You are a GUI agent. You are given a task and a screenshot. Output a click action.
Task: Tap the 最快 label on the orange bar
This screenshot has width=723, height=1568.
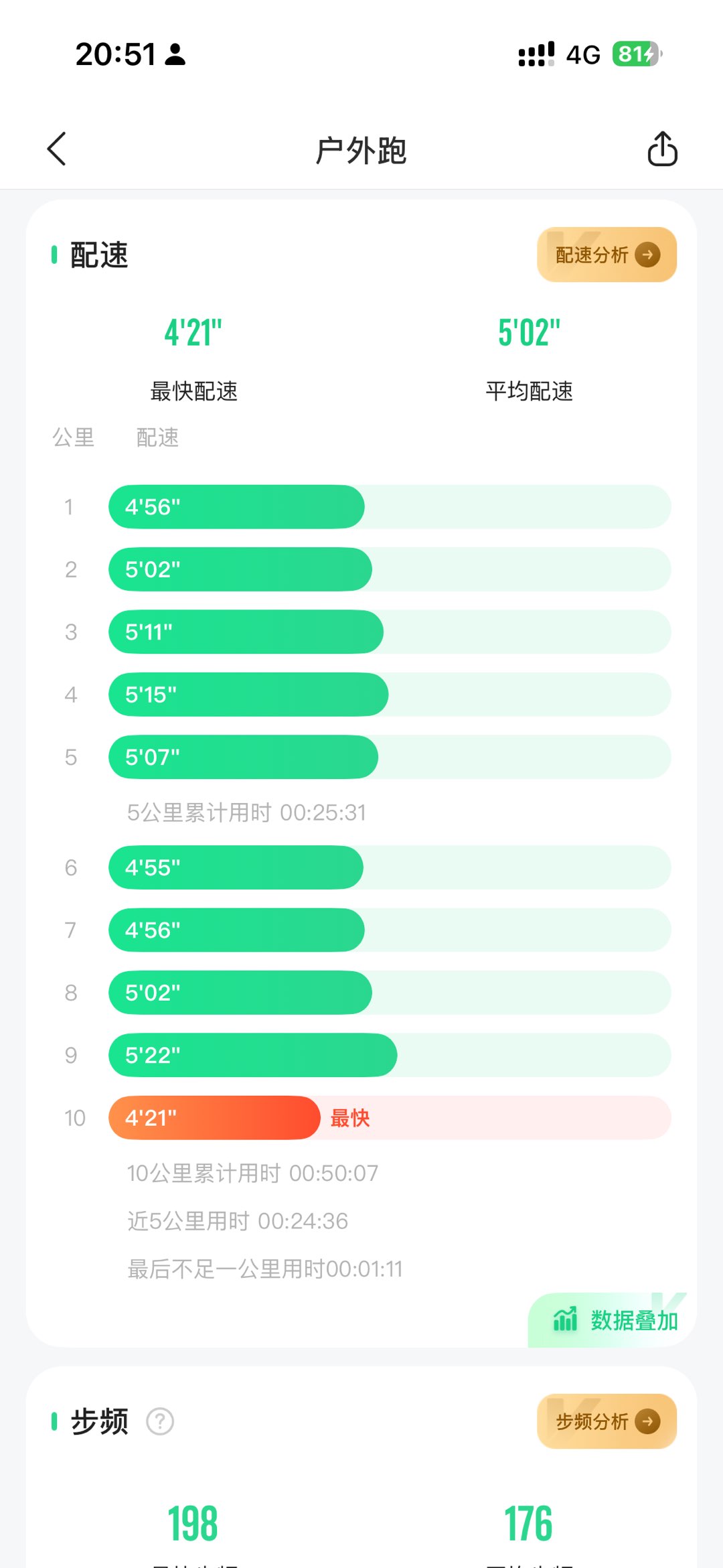[350, 1118]
